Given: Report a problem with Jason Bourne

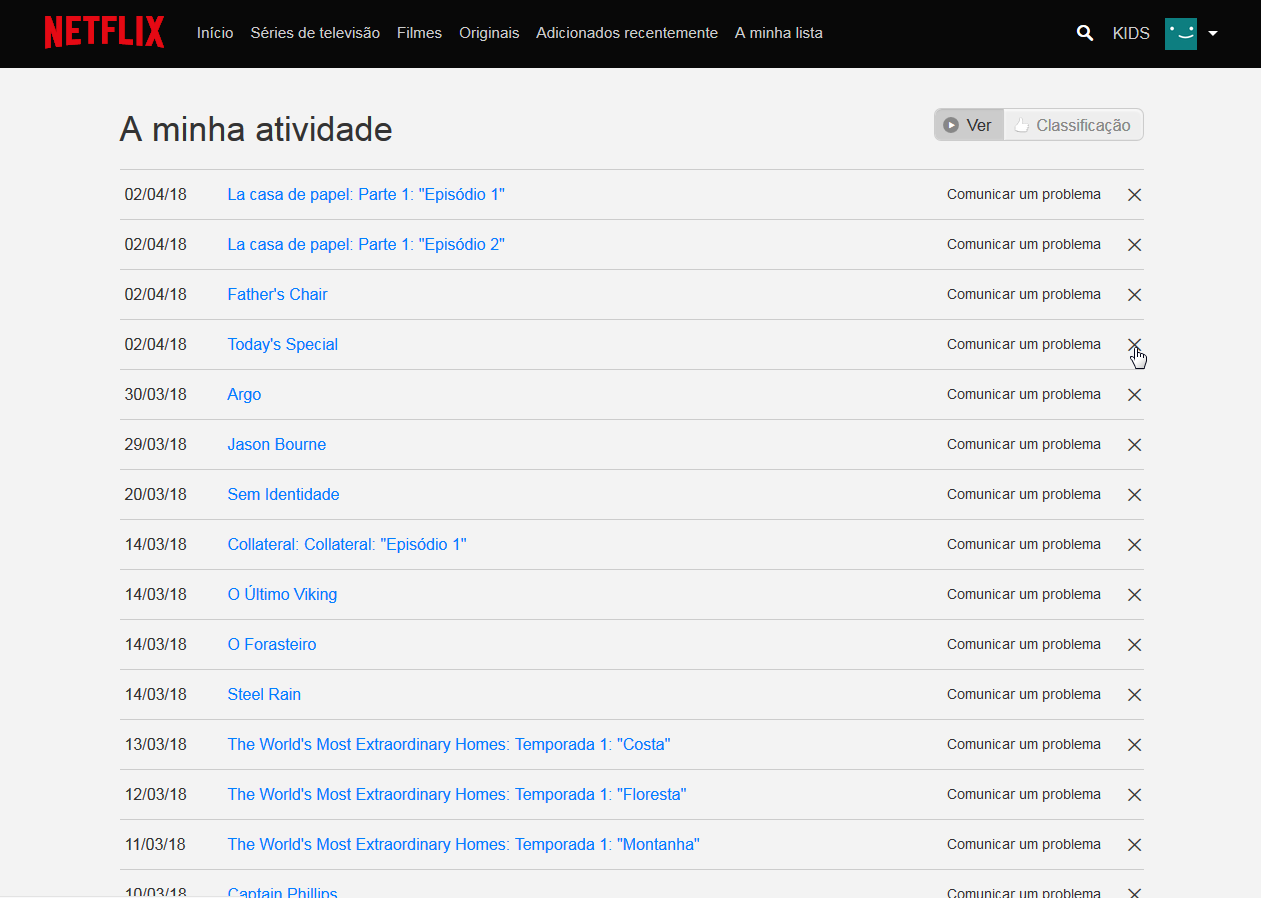Looking at the screenshot, I should (1024, 444).
